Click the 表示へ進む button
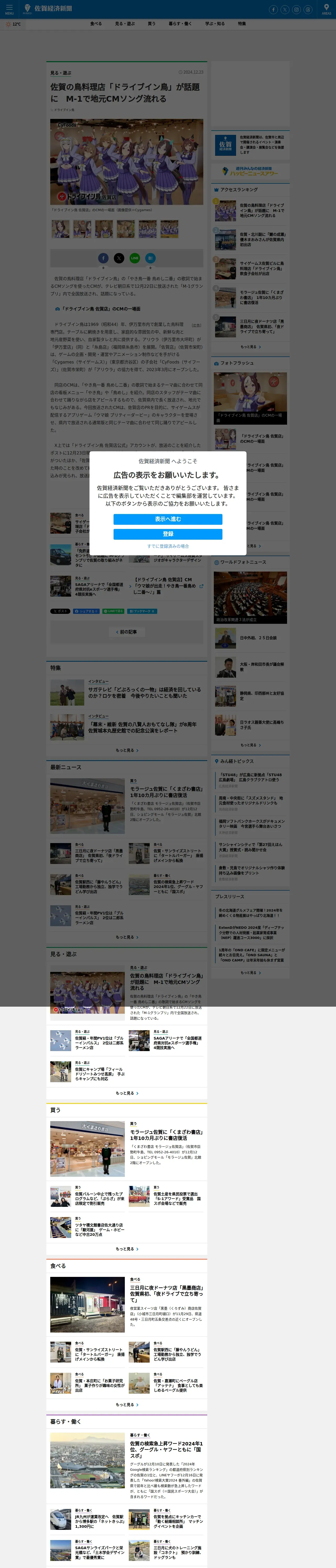336x1568 pixels. coord(168,519)
